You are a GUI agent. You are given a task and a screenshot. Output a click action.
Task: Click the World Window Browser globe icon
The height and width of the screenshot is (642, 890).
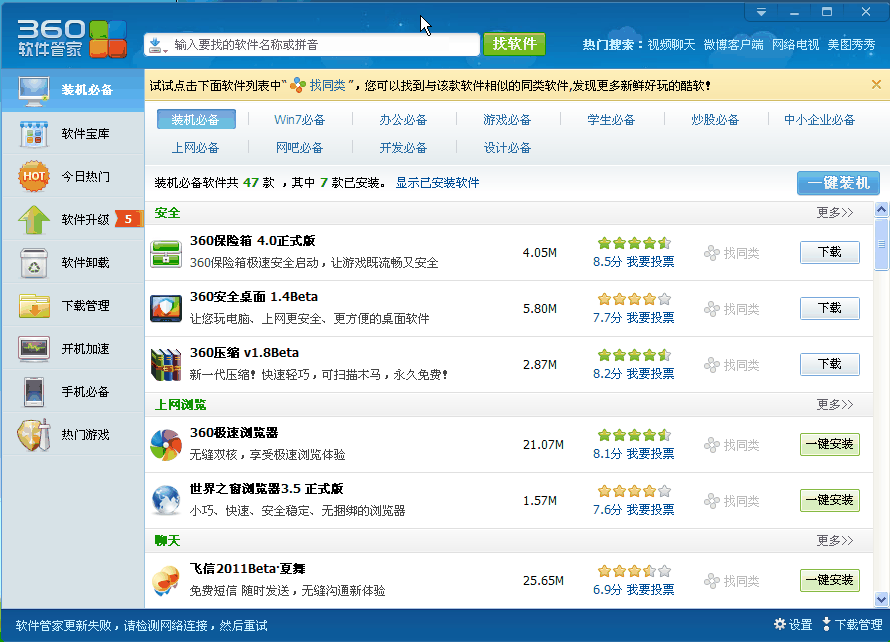165,501
